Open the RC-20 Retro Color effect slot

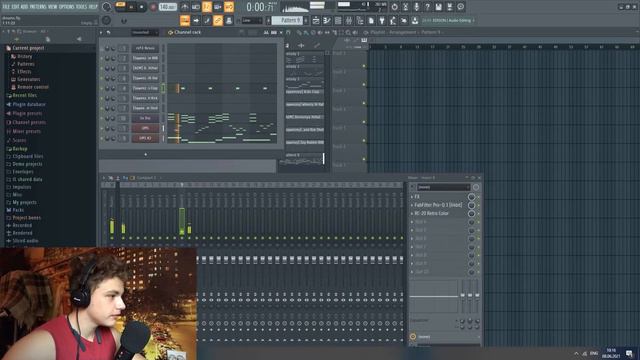[x=431, y=213]
